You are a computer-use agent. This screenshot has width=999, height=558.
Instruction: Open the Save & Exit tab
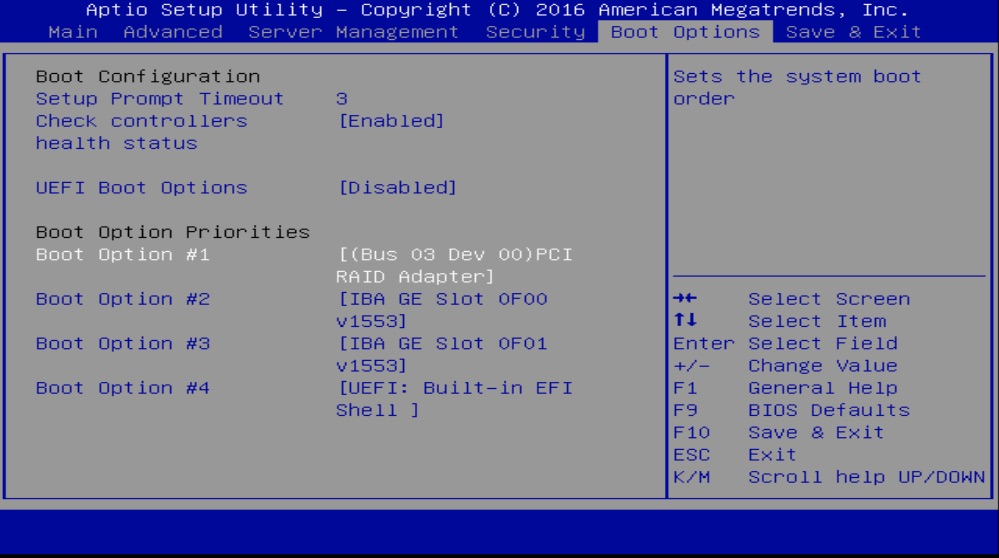tap(854, 32)
